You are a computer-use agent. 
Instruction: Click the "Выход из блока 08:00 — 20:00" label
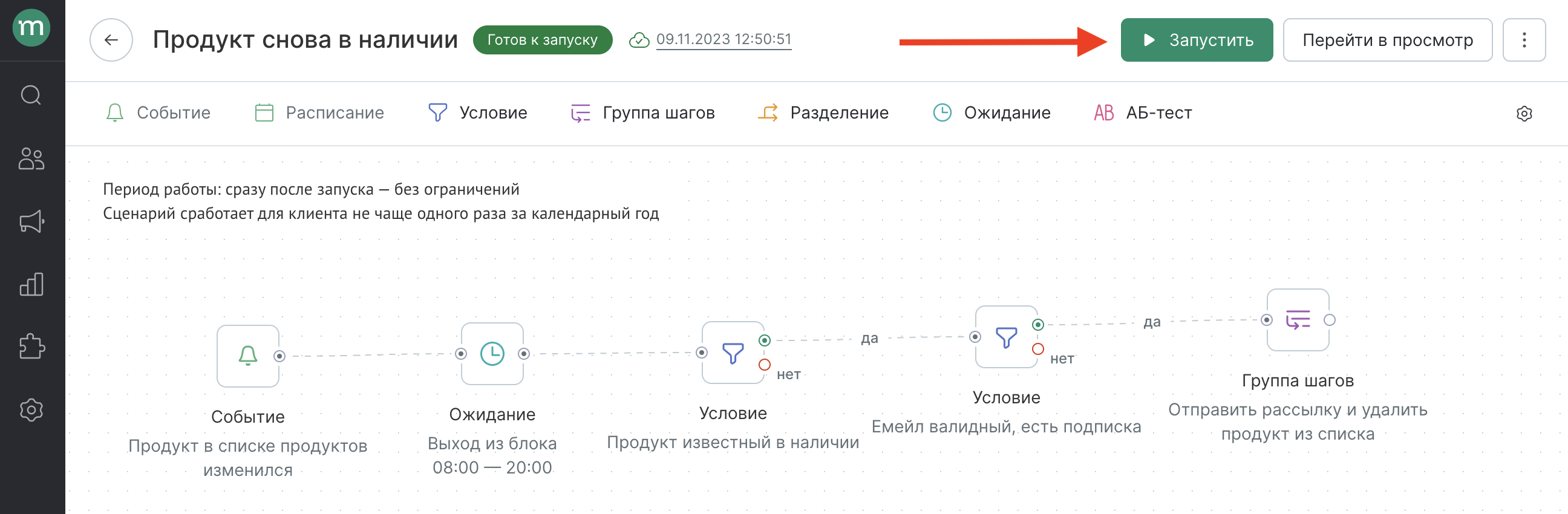click(492, 455)
